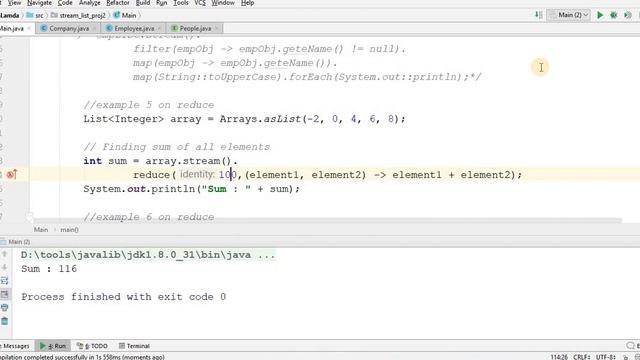Toggle scroll-to-end in Run console
640x360 pixels.
pyautogui.click(x=4, y=294)
